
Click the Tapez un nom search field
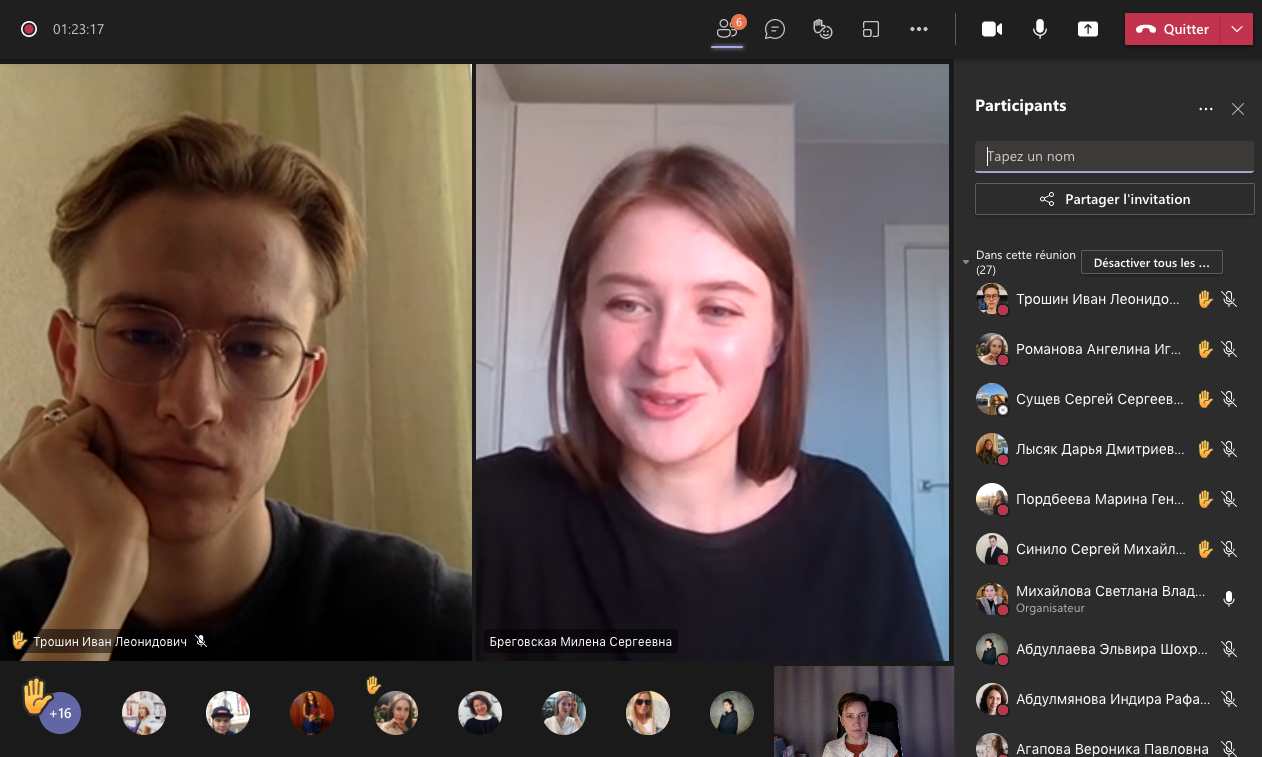(x=1113, y=156)
